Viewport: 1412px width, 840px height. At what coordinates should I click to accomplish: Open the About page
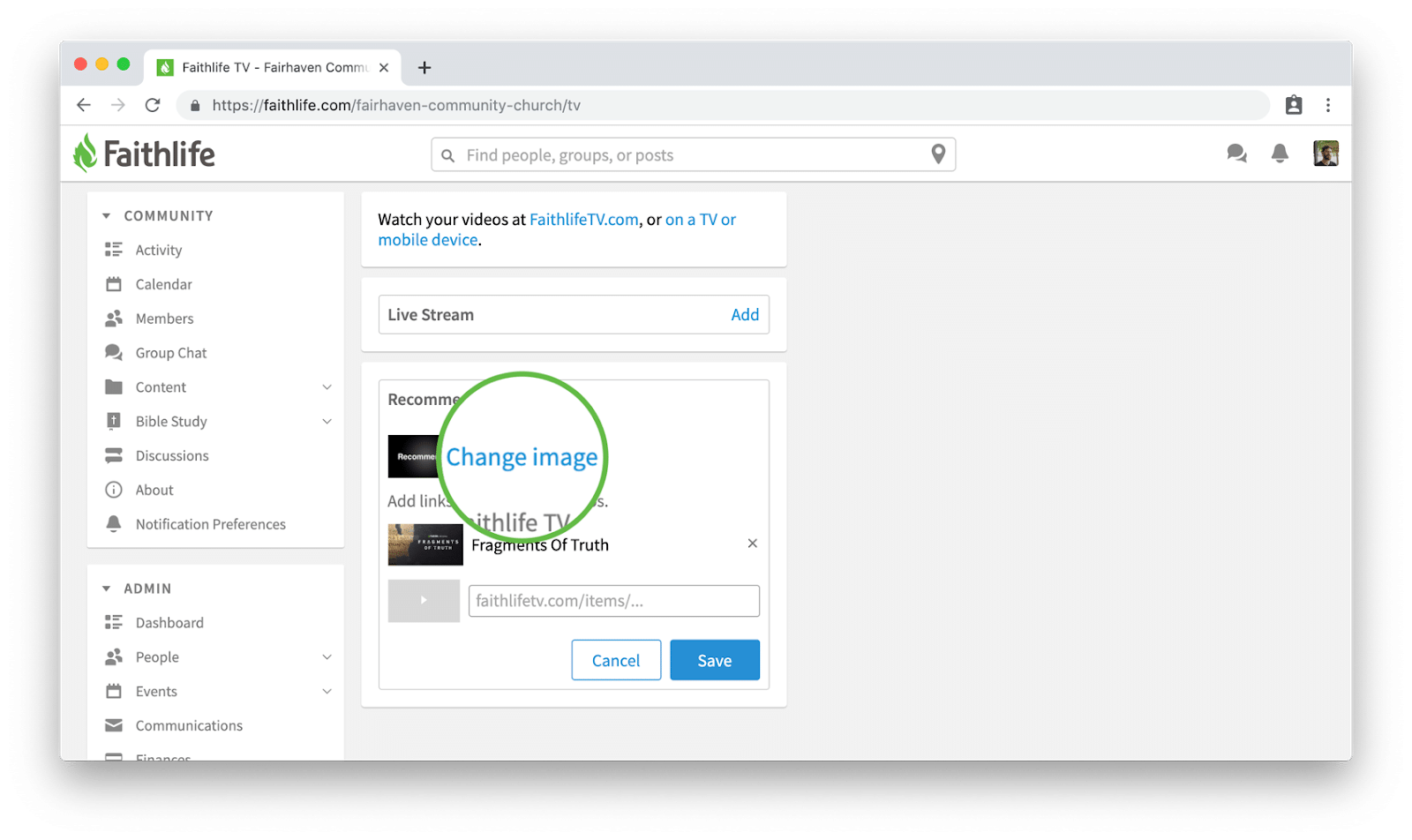coord(154,490)
